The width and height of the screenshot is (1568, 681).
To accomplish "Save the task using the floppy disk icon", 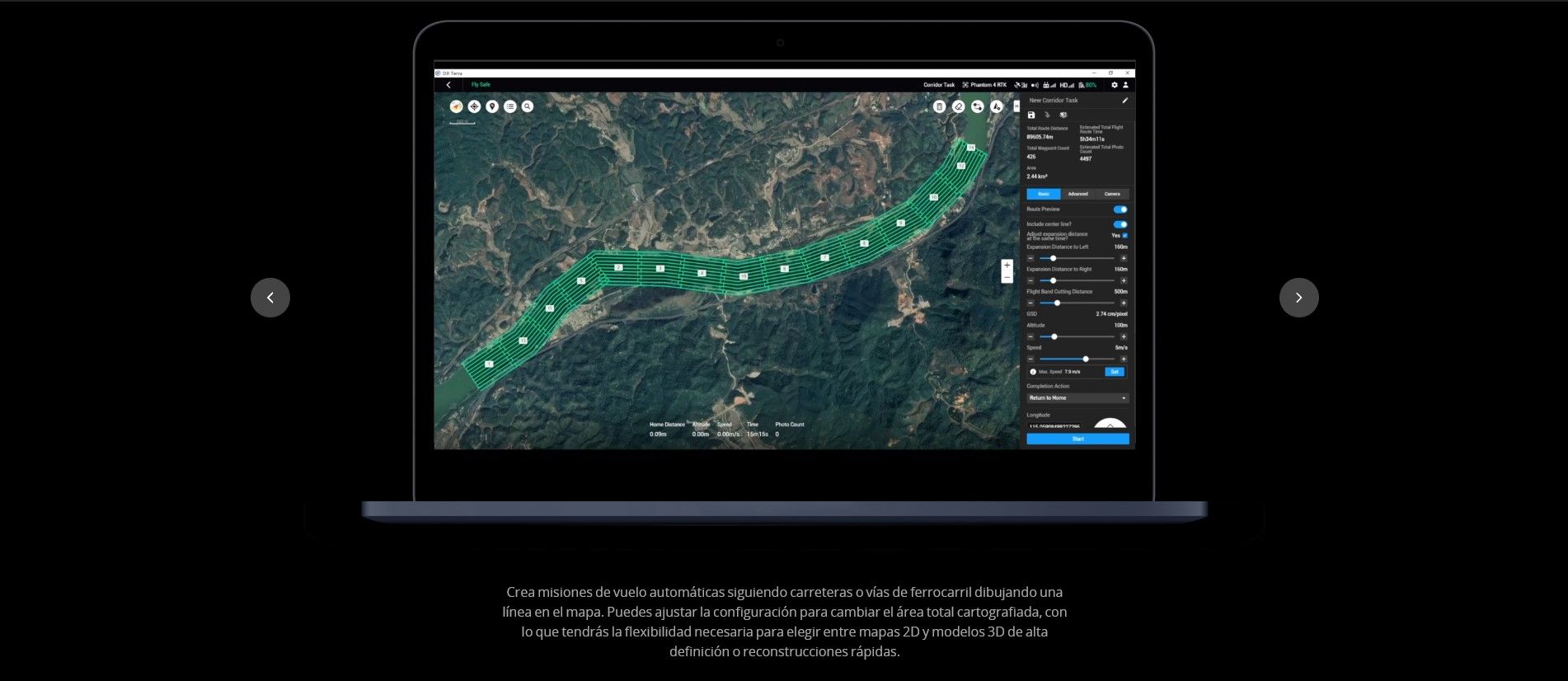I will 1031,115.
